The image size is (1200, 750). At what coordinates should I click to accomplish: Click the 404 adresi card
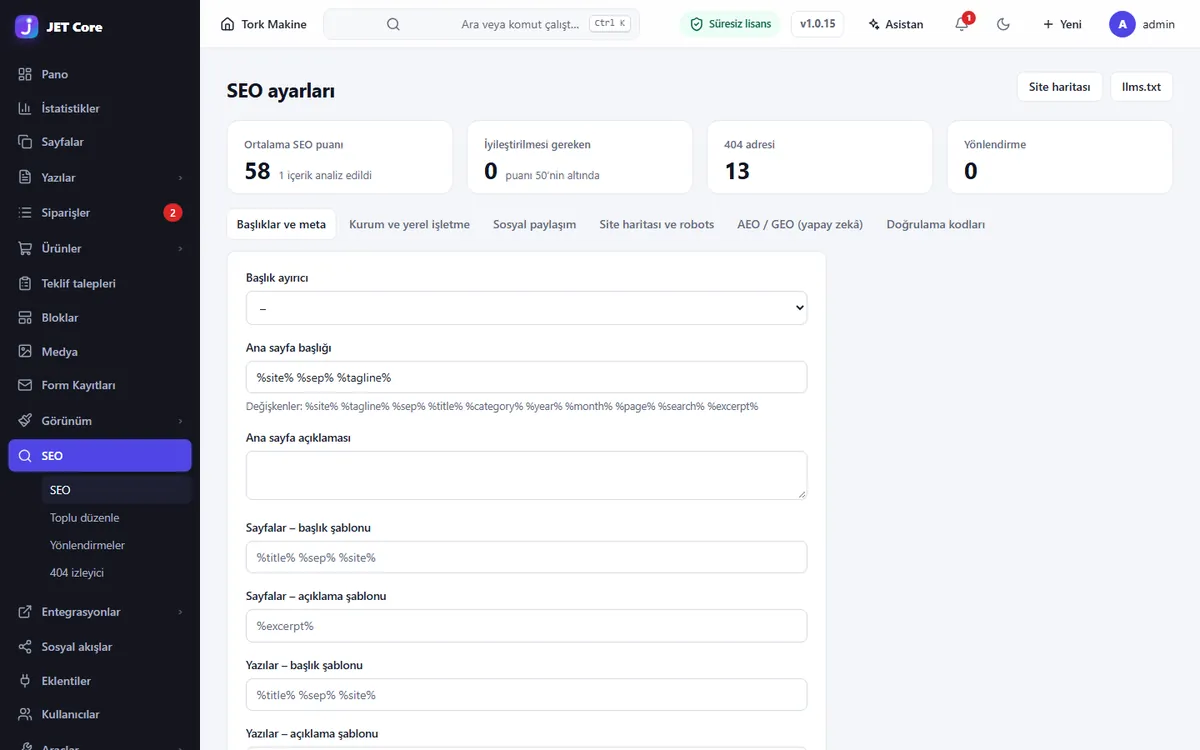[x=820, y=157]
